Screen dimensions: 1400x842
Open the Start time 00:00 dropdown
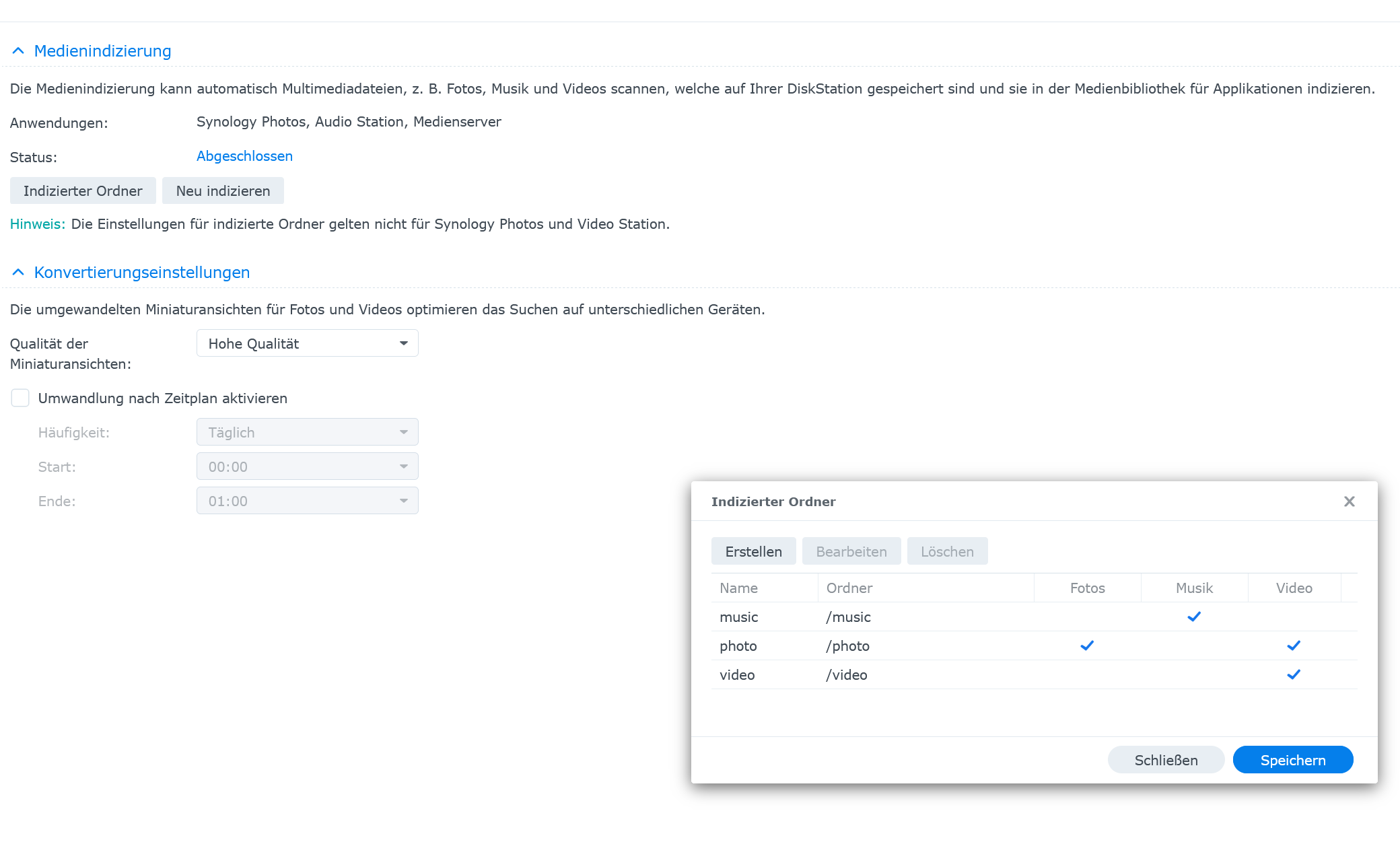pos(307,466)
